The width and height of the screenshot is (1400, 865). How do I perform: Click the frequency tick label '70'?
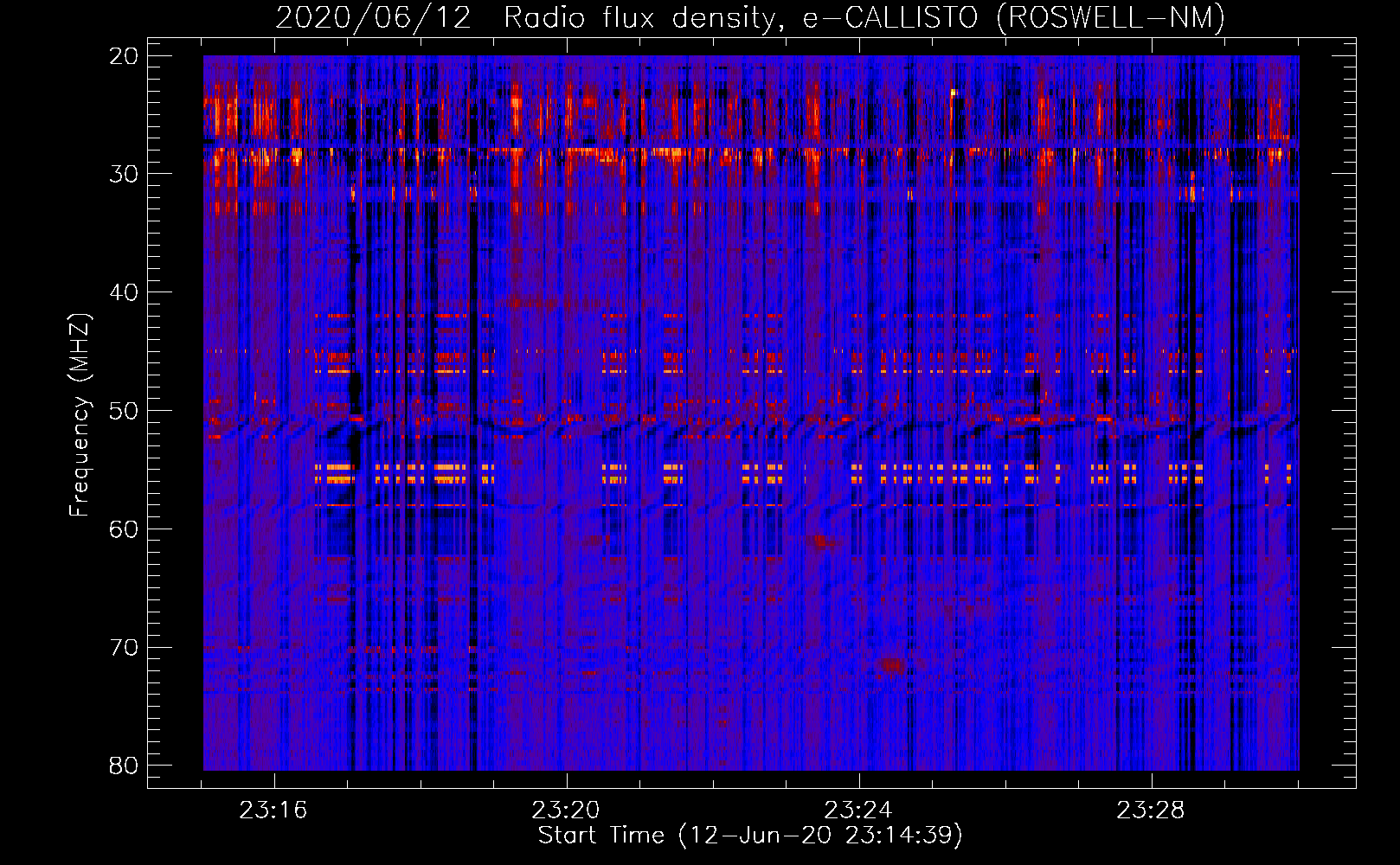pyautogui.click(x=125, y=648)
